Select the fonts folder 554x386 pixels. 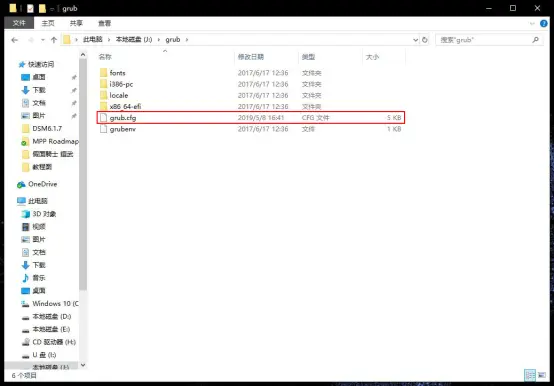[117, 73]
